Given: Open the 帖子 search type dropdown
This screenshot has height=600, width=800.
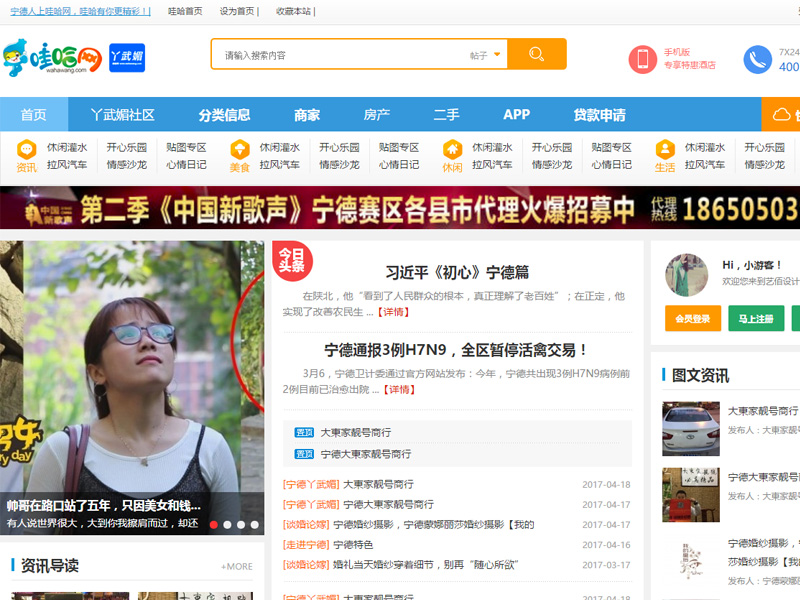Looking at the screenshot, I should point(485,55).
